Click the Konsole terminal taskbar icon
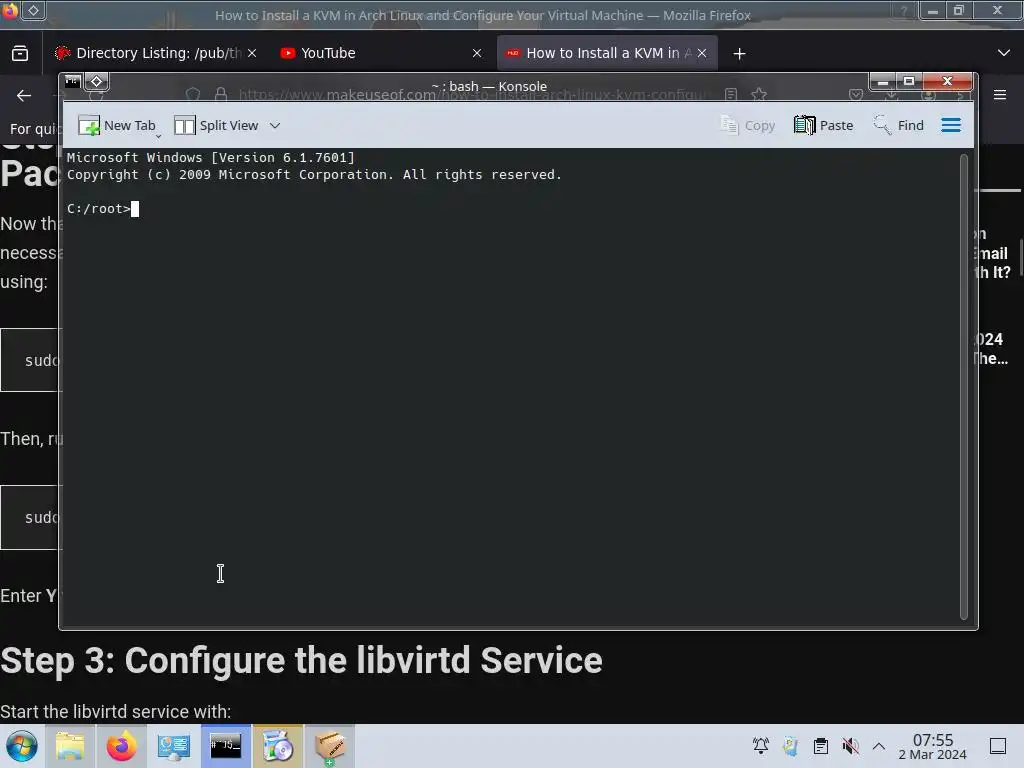 pyautogui.click(x=225, y=746)
